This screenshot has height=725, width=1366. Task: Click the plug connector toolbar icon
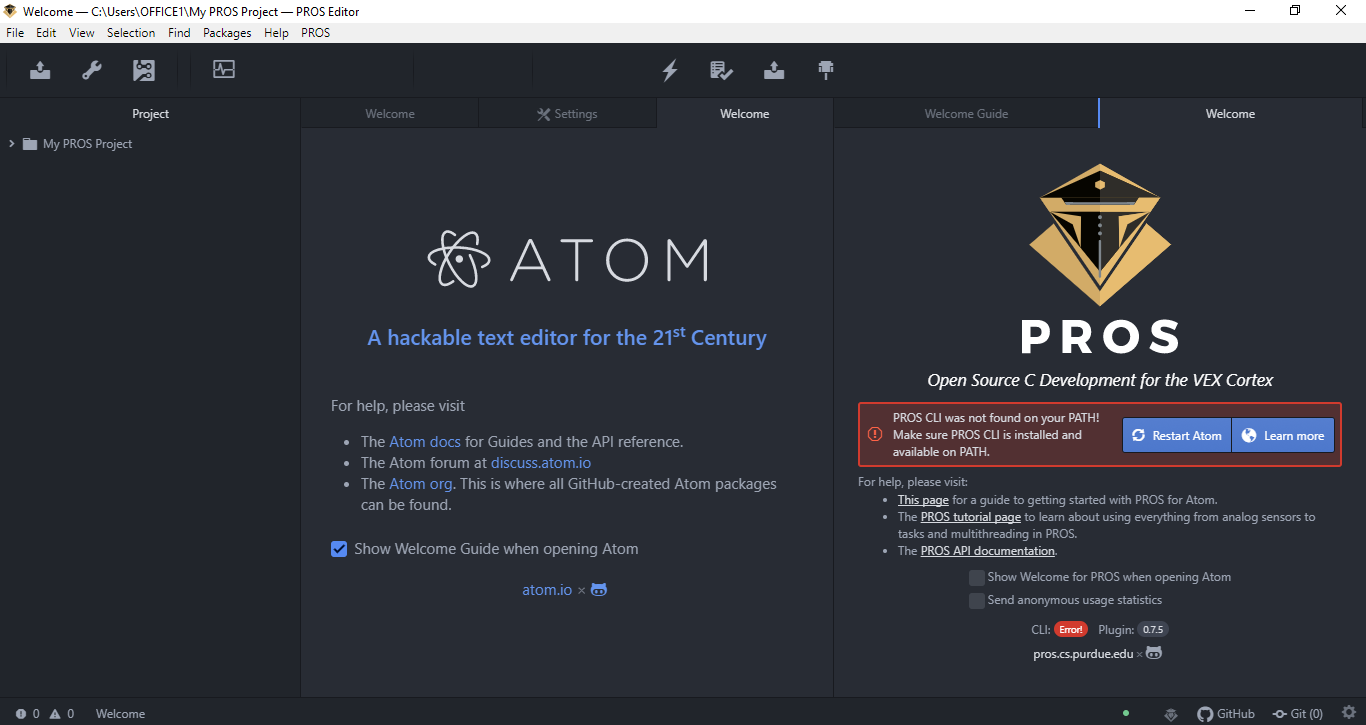pyautogui.click(x=826, y=70)
